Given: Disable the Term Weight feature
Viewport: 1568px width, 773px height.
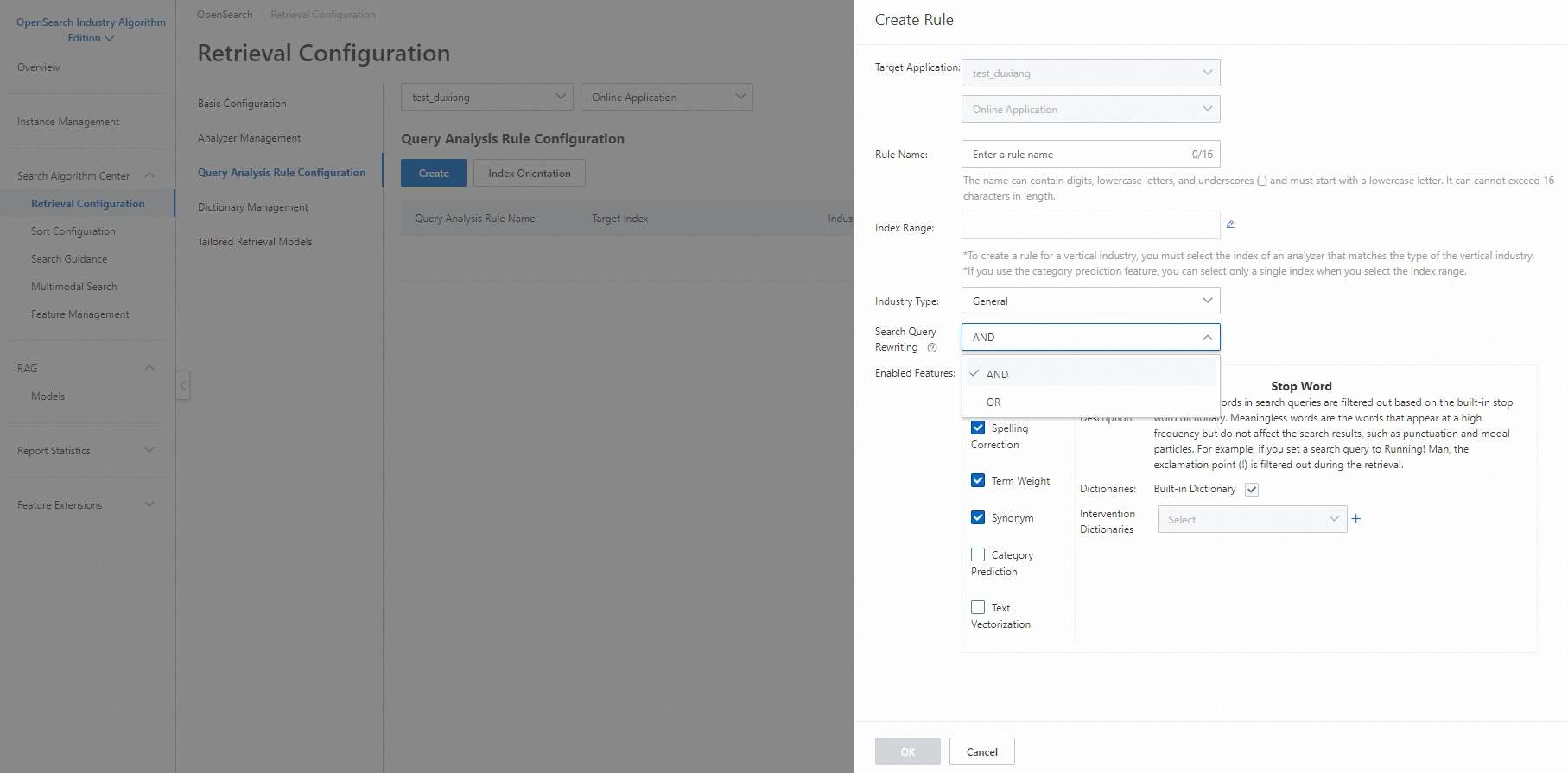Looking at the screenshot, I should point(978,480).
